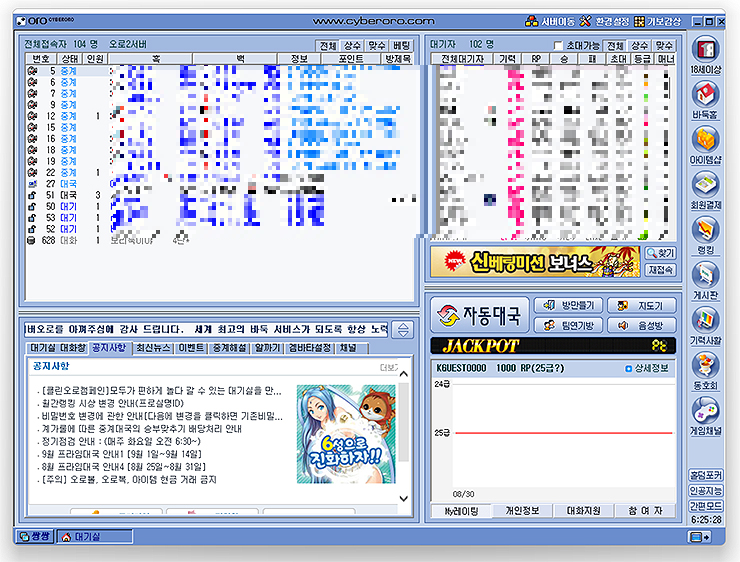Switch to 간편모드 simple mode
740x562 pixels.
(x=706, y=506)
